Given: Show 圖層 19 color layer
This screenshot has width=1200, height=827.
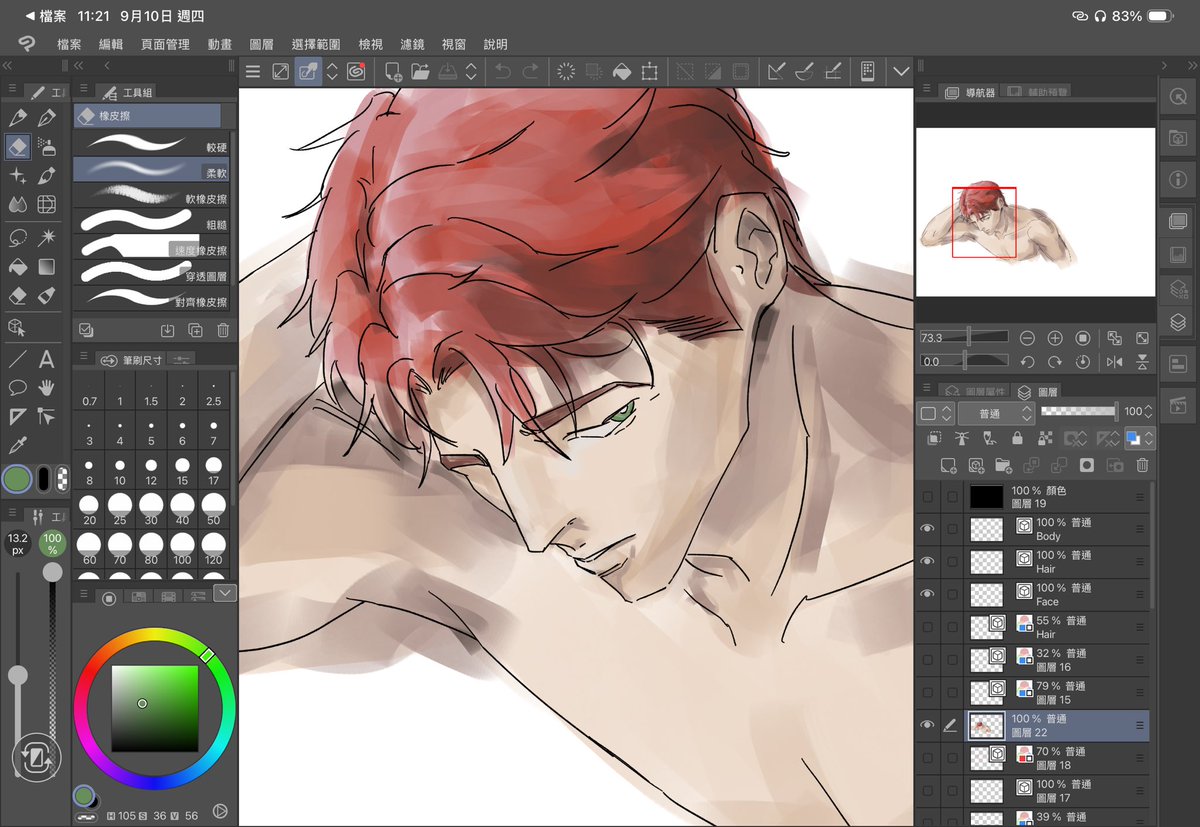Looking at the screenshot, I should pos(927,497).
